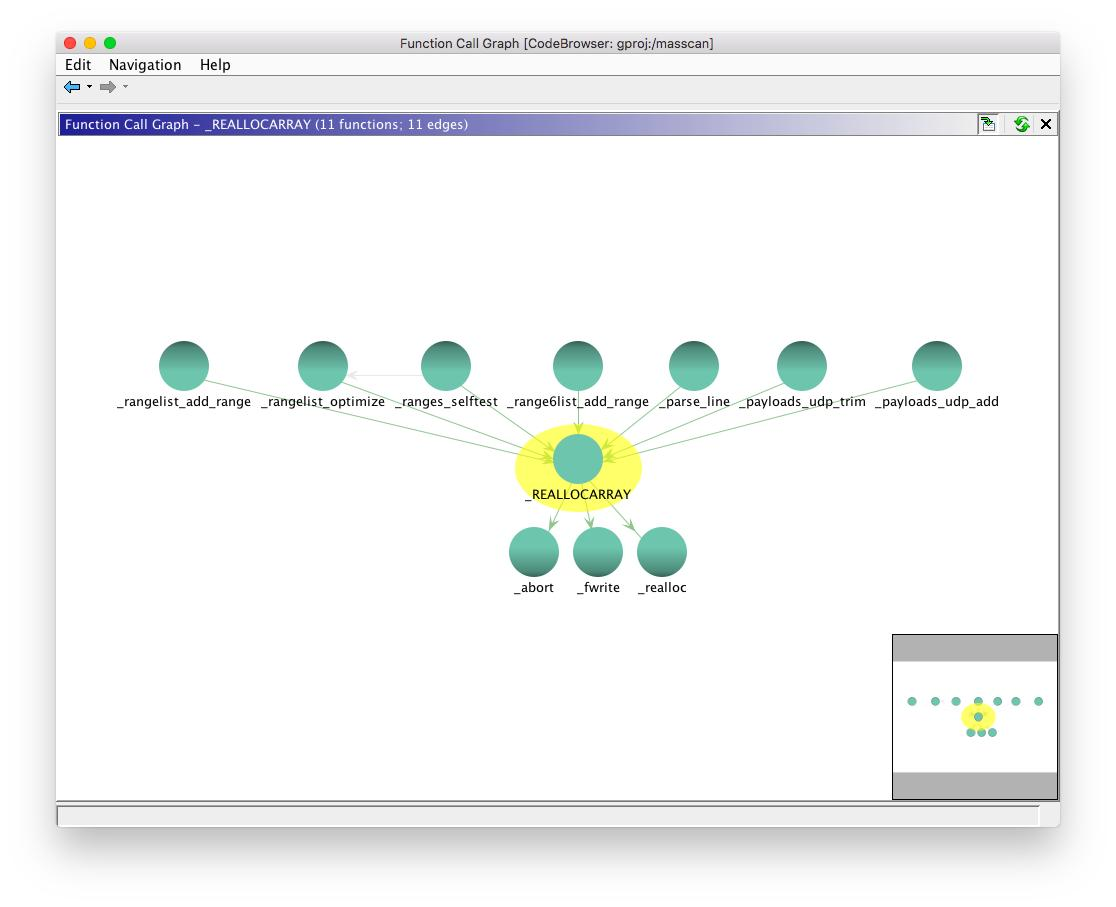This screenshot has height=907, width=1116.
Task: Refresh the function call graph
Action: 1019,124
